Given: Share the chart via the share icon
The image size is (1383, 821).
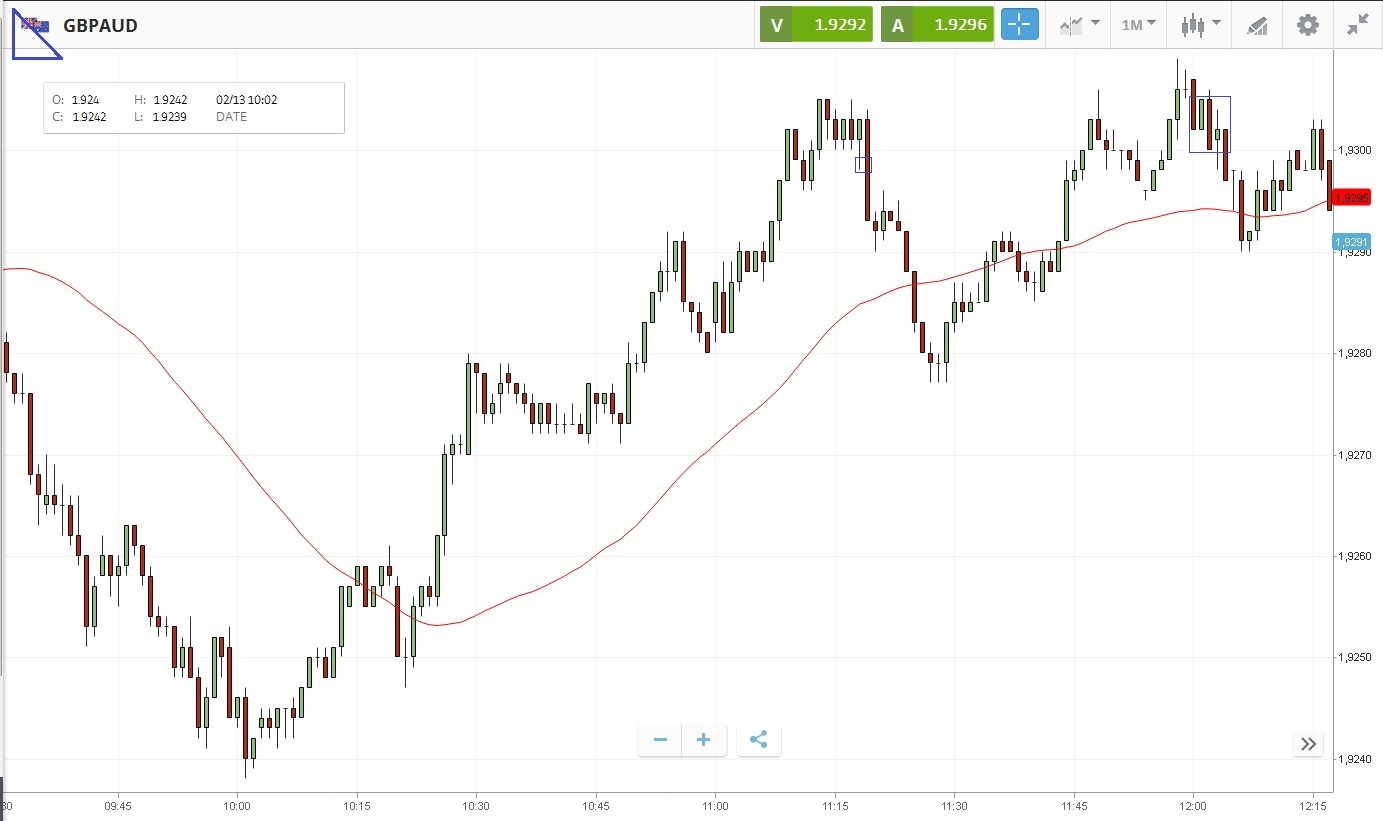Looking at the screenshot, I should click(758, 740).
